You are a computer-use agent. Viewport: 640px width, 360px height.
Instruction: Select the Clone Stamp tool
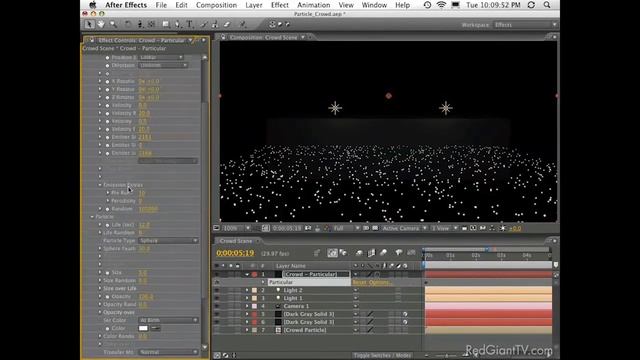[215, 24]
